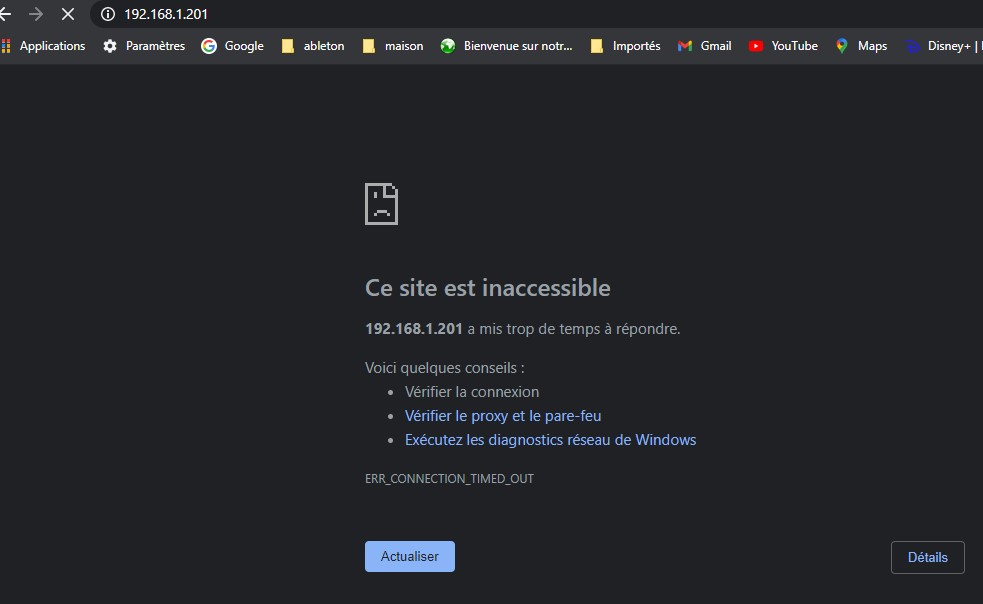Expand the maison bookmark folder
The image size is (983, 604).
click(393, 46)
